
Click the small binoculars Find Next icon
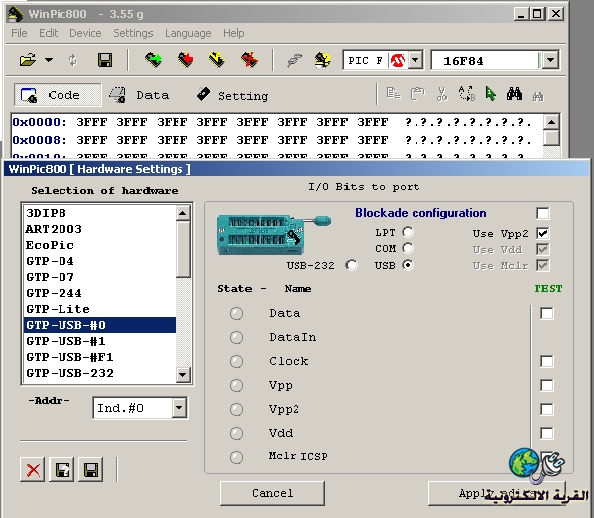(x=538, y=96)
